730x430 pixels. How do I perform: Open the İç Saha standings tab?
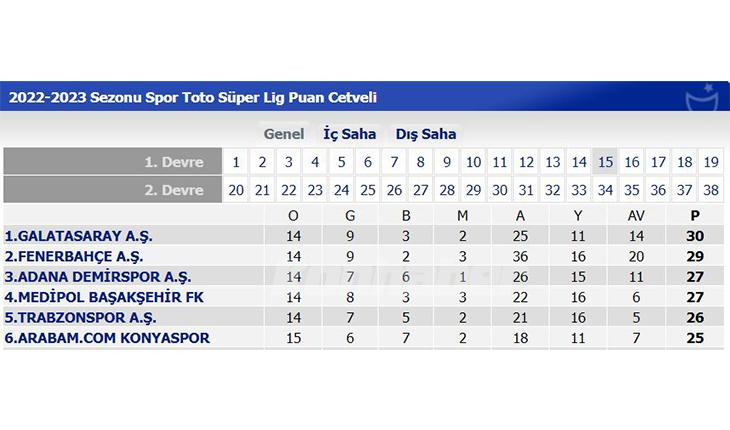[349, 134]
